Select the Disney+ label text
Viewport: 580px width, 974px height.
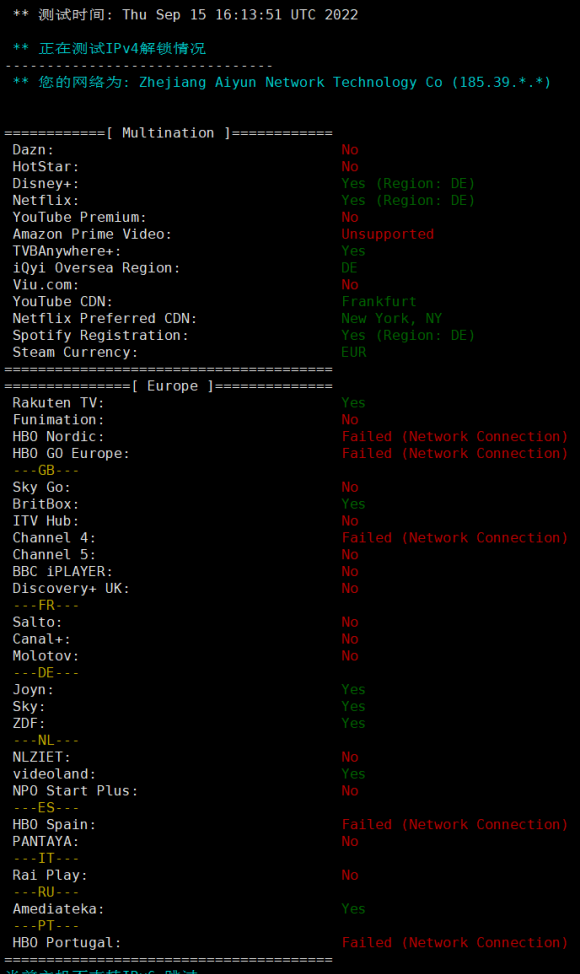46,184
